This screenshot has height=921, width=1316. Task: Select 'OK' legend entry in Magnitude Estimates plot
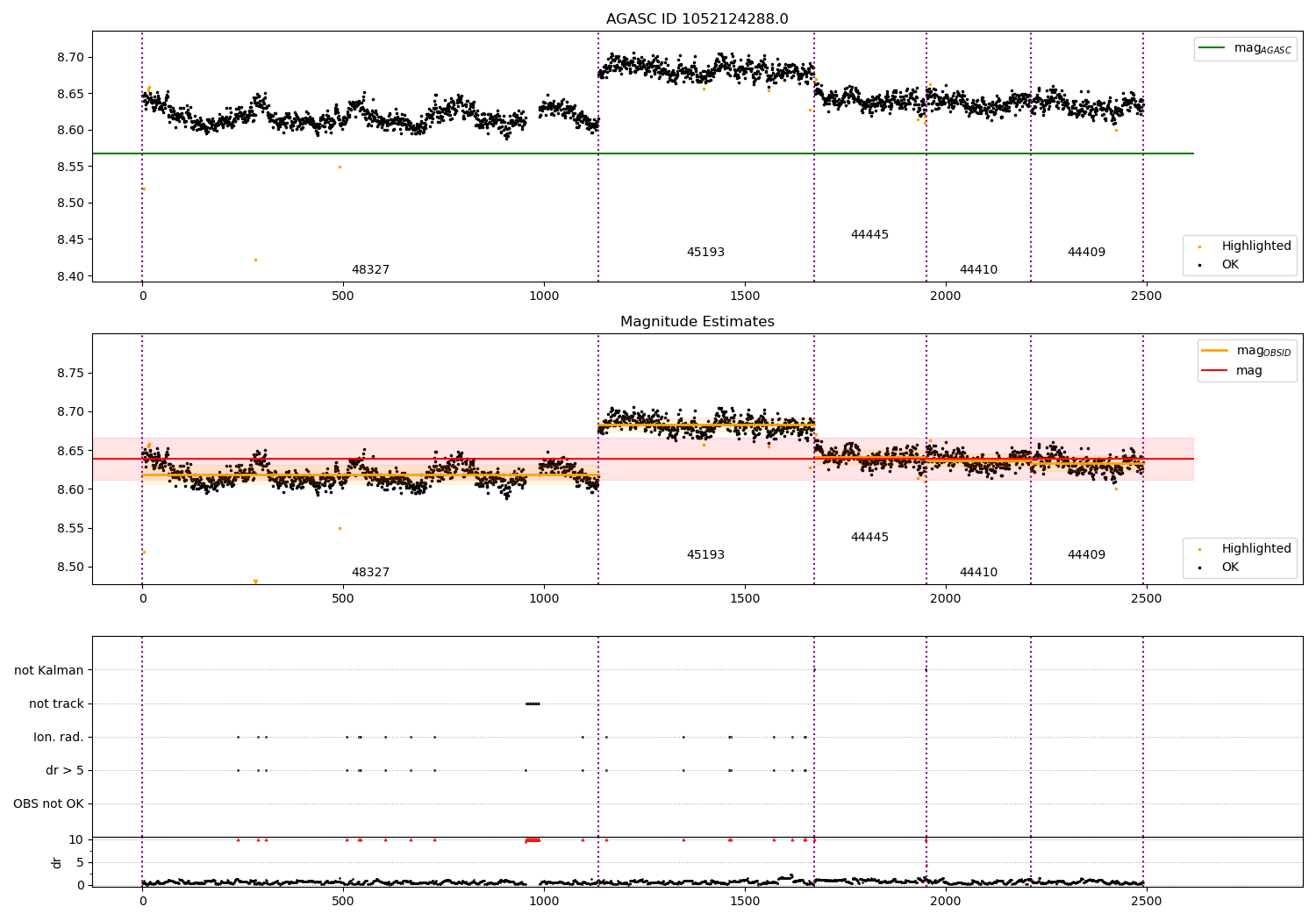(x=1230, y=568)
